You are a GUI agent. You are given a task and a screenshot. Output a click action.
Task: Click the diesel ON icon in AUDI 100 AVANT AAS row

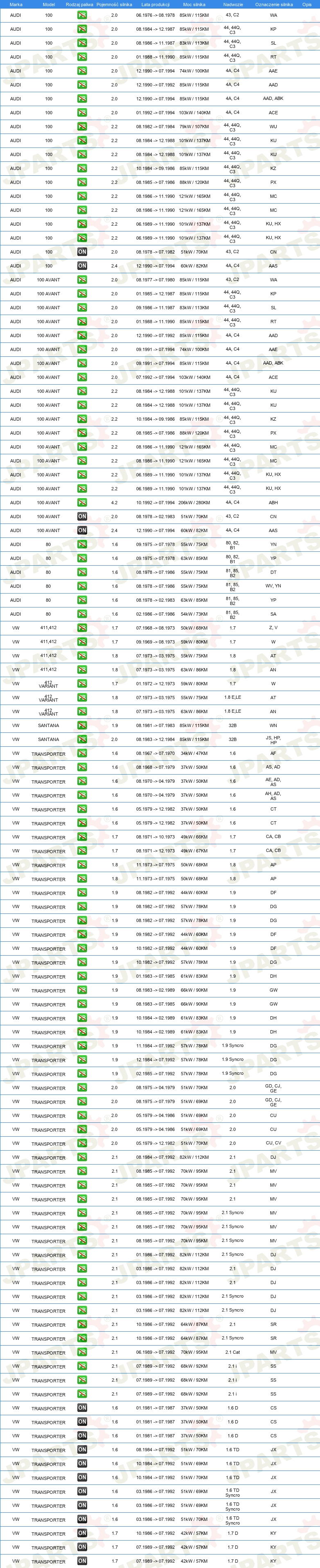tap(82, 530)
